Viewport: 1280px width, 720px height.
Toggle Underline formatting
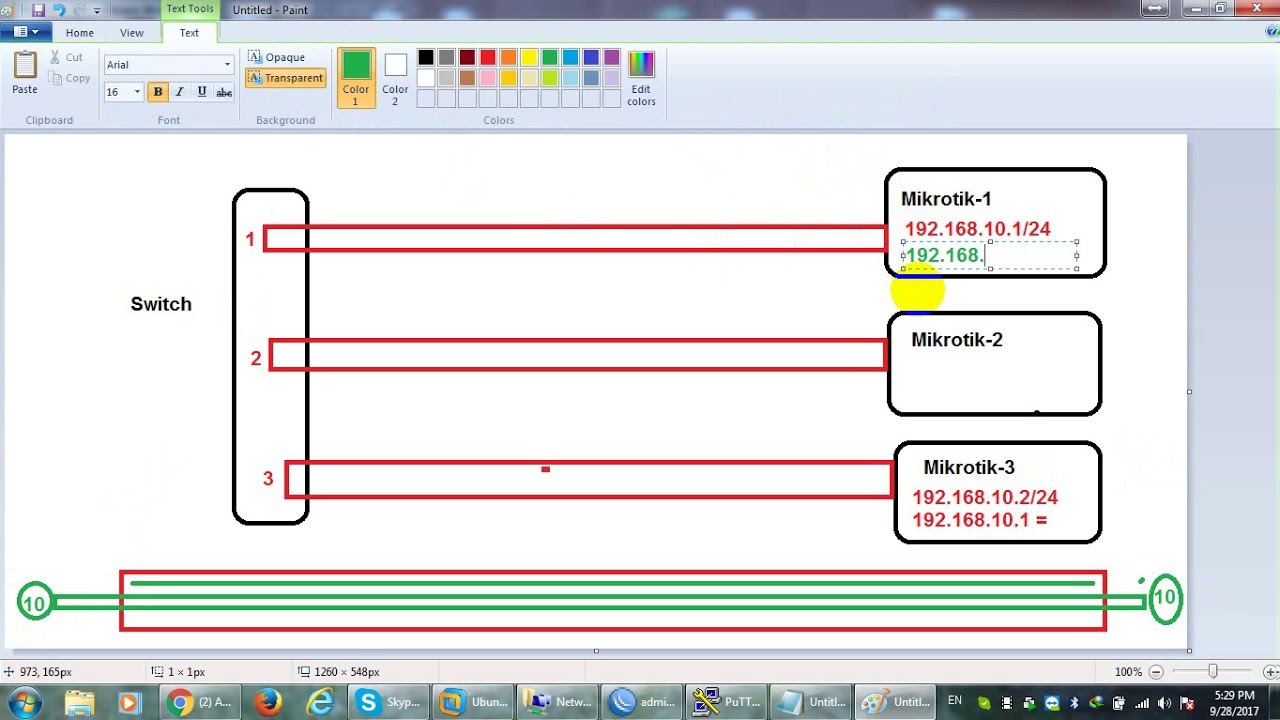[x=202, y=92]
